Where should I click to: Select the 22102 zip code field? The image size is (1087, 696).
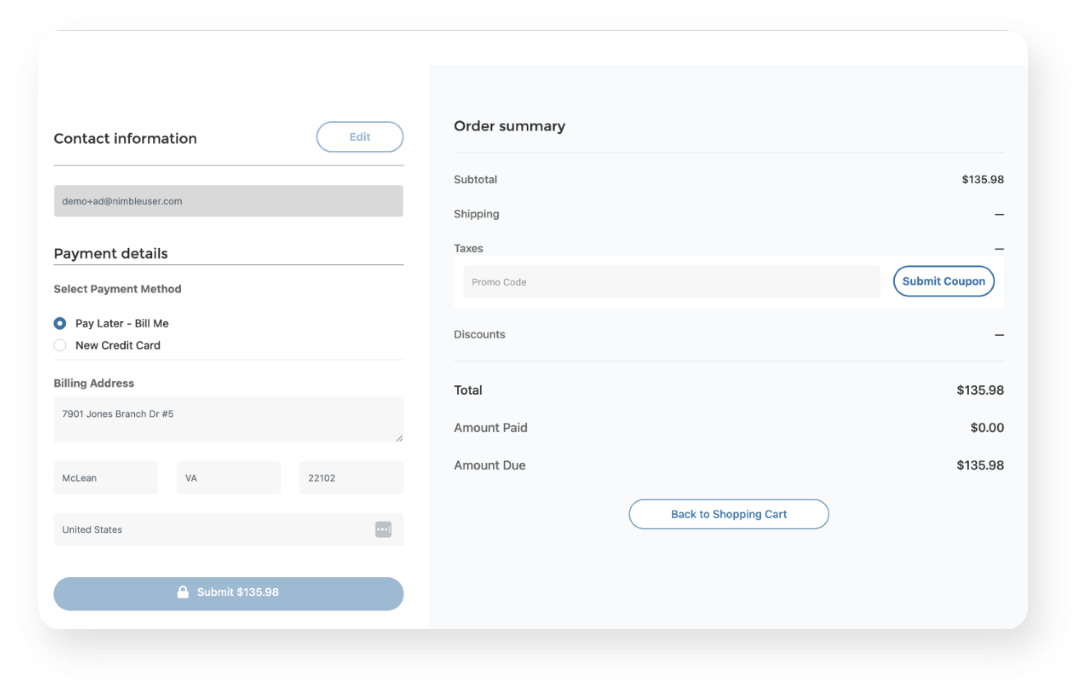351,478
